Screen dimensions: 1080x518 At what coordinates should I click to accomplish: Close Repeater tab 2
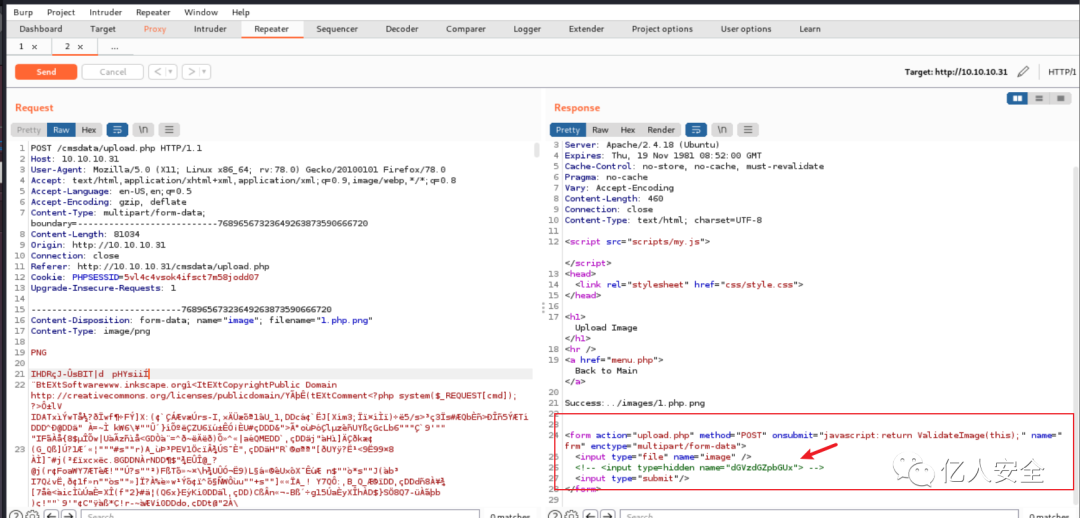point(80,47)
